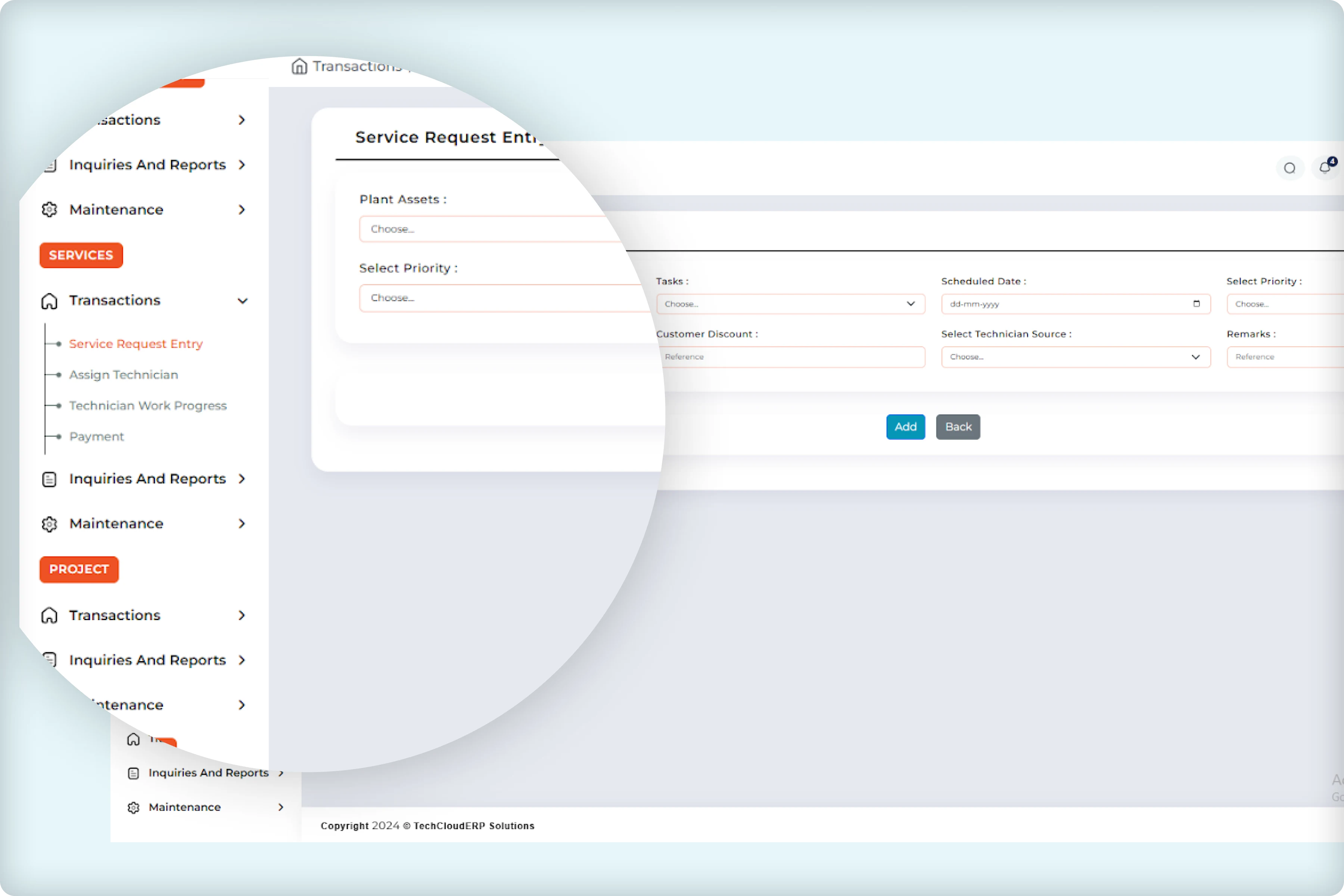The height and width of the screenshot is (896, 1344).
Task: Click the report icon on lowest Inquiries And Reports
Action: coord(133,772)
